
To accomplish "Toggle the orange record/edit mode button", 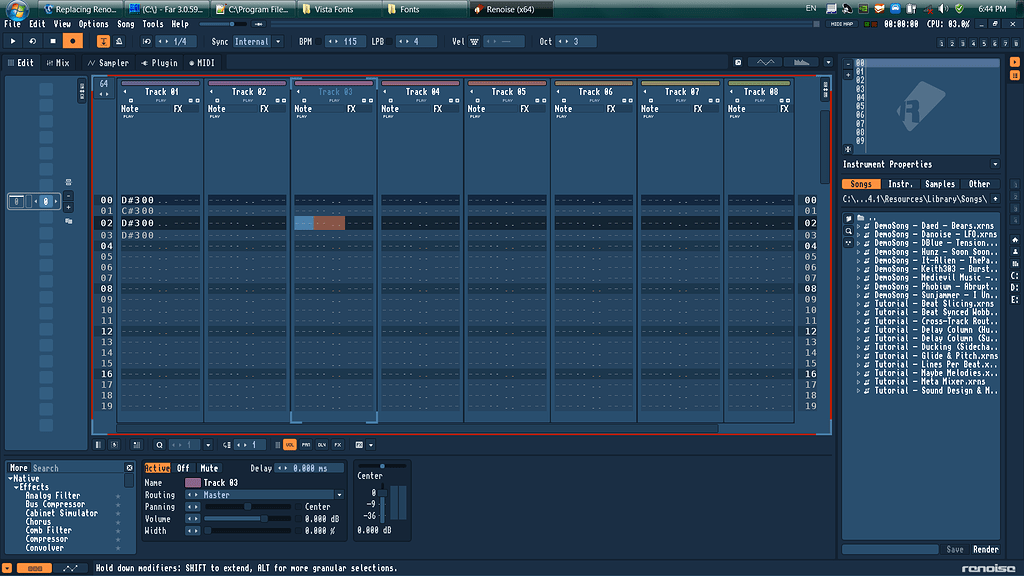I will point(72,41).
